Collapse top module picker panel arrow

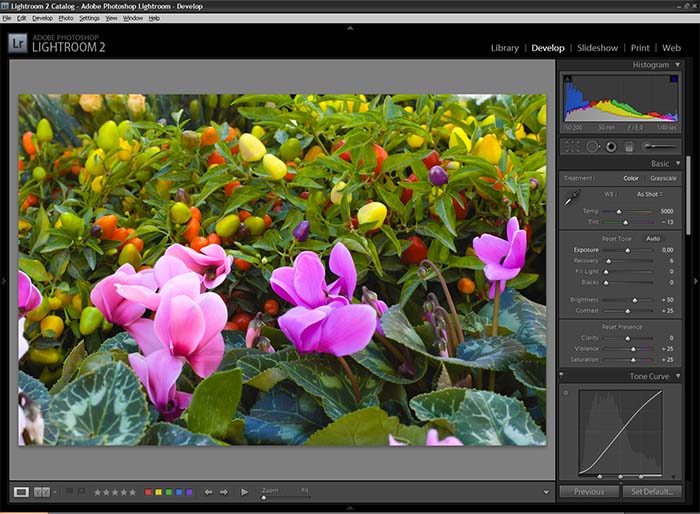350,28
